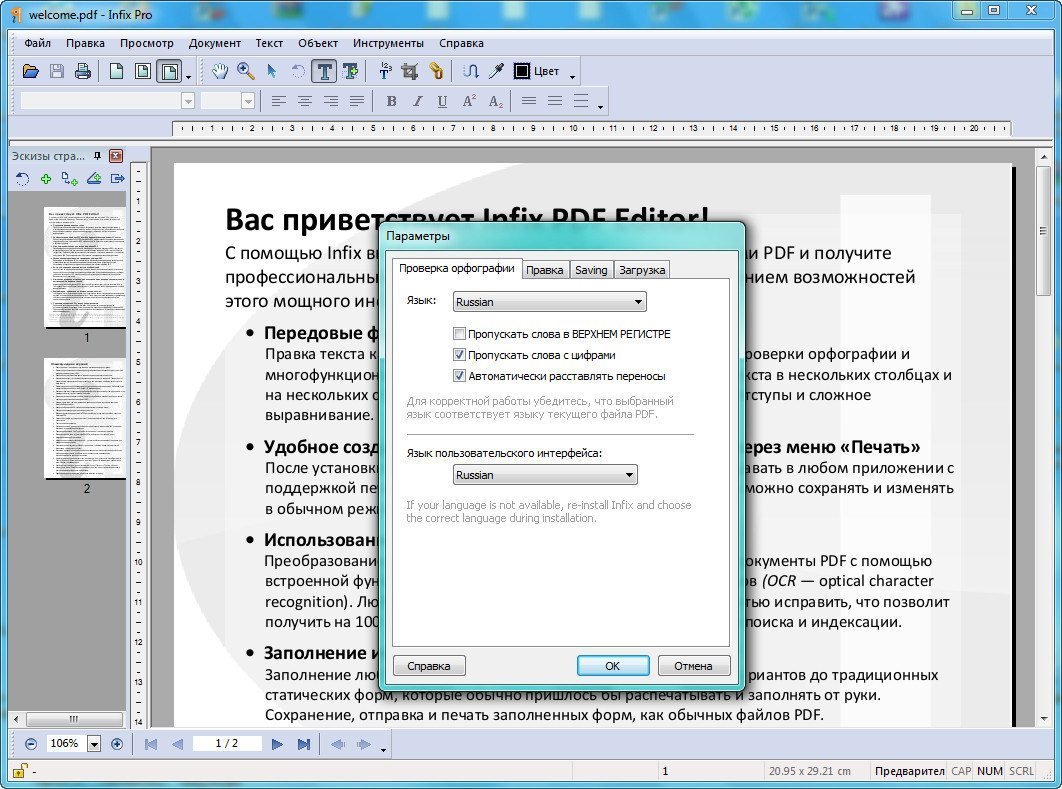
Task: Click the document security lock icon
Action: coord(20,771)
